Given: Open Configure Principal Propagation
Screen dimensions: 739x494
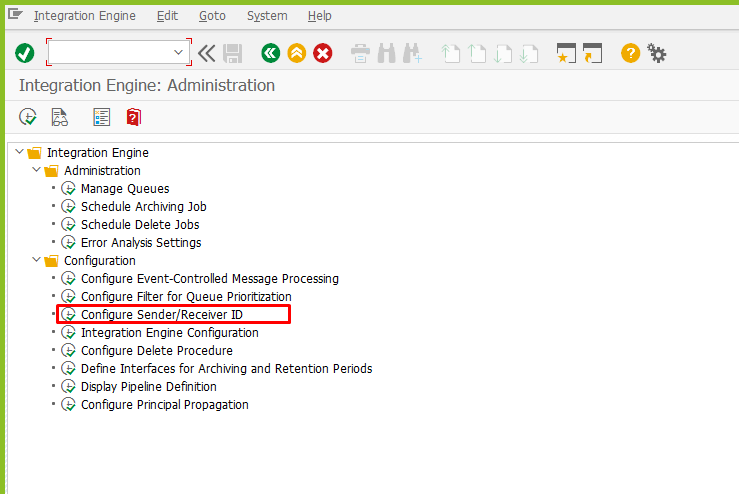Looking at the screenshot, I should point(164,404).
